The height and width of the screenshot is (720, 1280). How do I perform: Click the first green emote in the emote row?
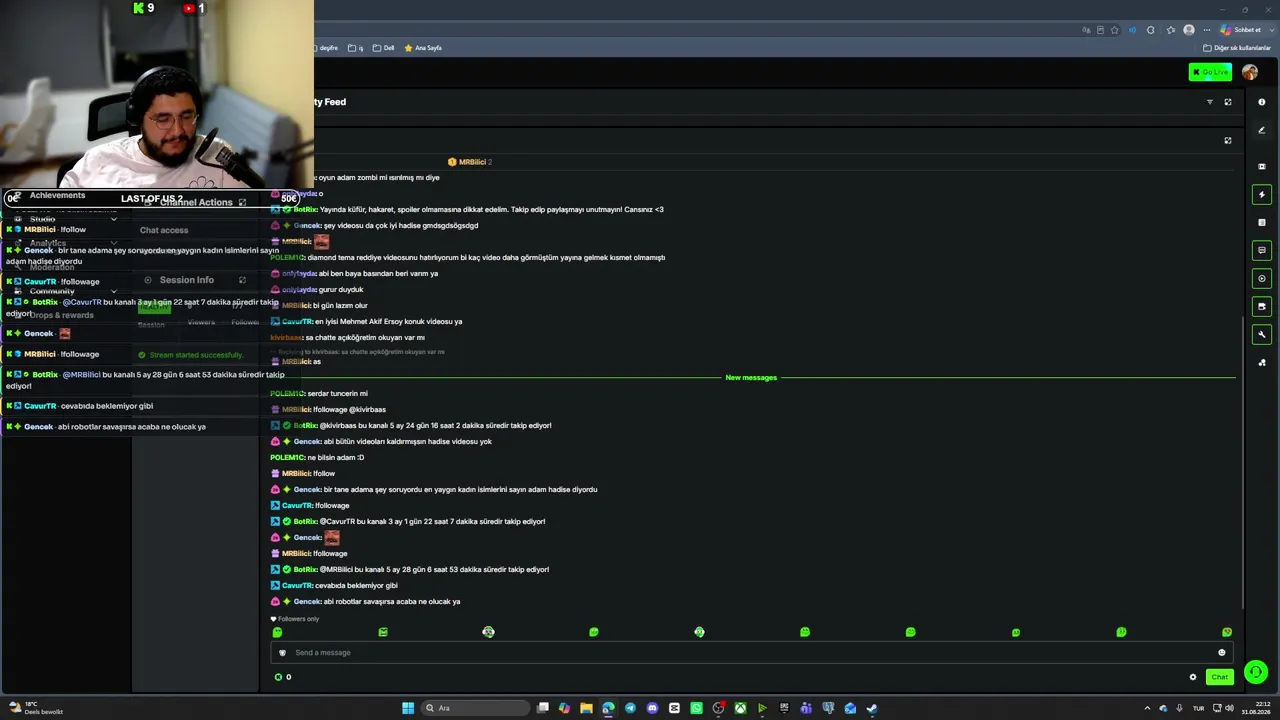coord(277,632)
